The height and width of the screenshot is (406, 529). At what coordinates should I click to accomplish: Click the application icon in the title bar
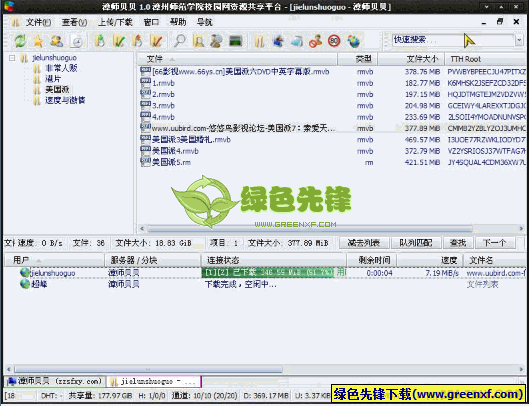[x=9, y=6]
